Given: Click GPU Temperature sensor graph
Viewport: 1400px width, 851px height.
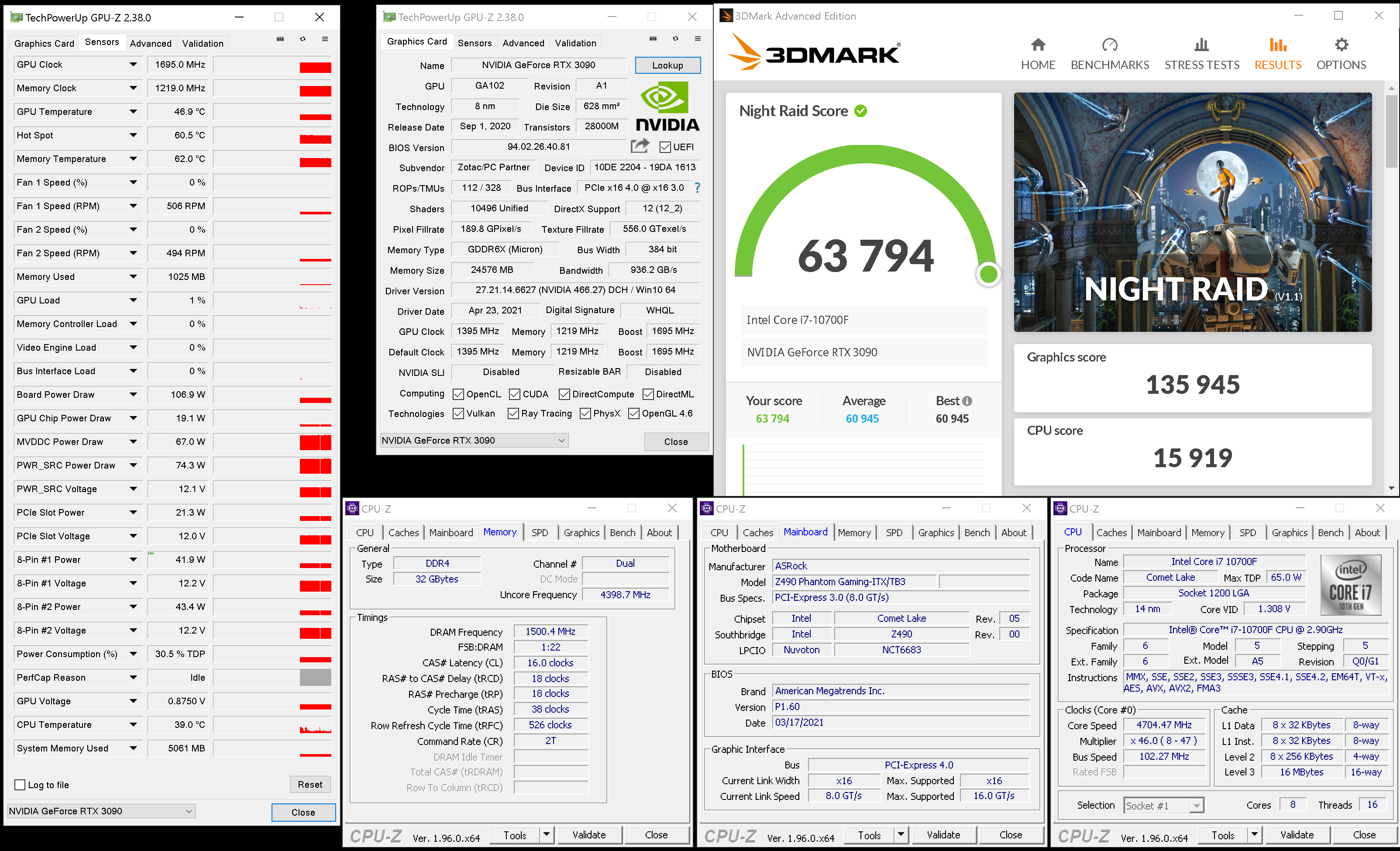Looking at the screenshot, I should (x=272, y=111).
